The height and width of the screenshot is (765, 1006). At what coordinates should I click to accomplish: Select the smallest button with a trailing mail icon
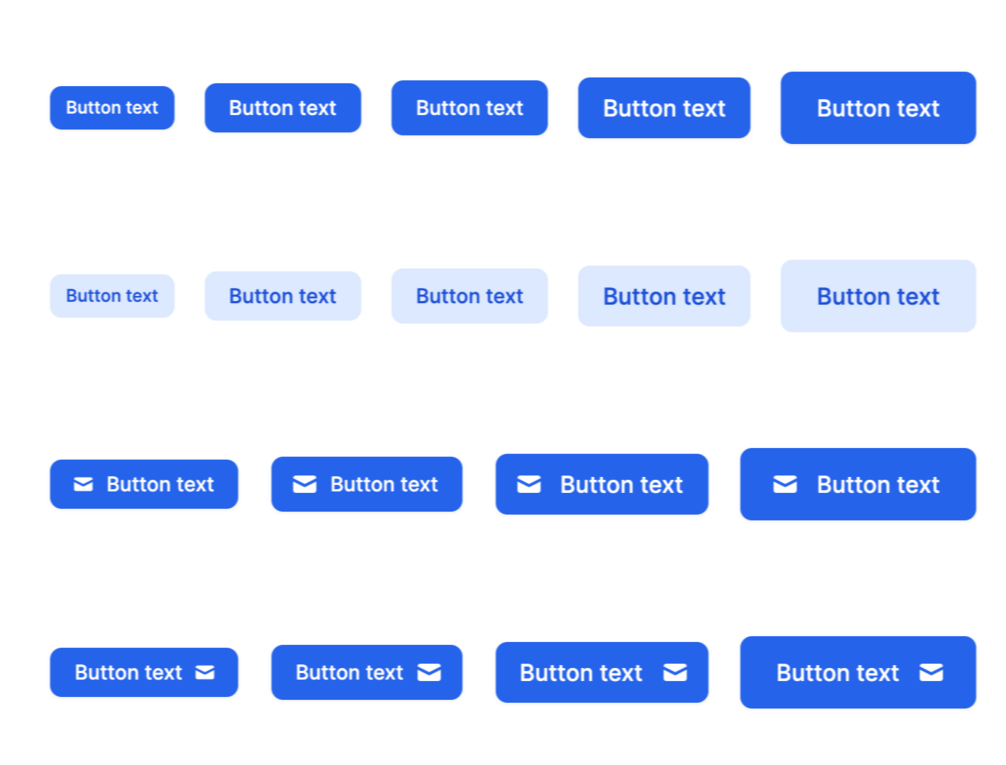[143, 672]
